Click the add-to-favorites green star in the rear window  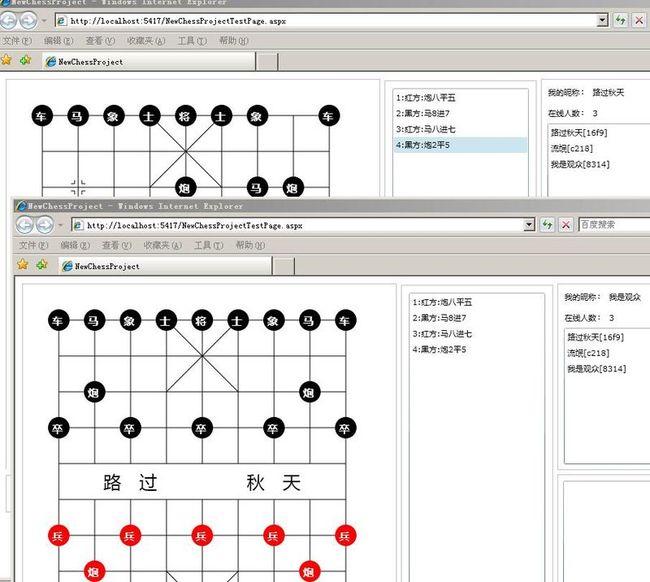26,60
